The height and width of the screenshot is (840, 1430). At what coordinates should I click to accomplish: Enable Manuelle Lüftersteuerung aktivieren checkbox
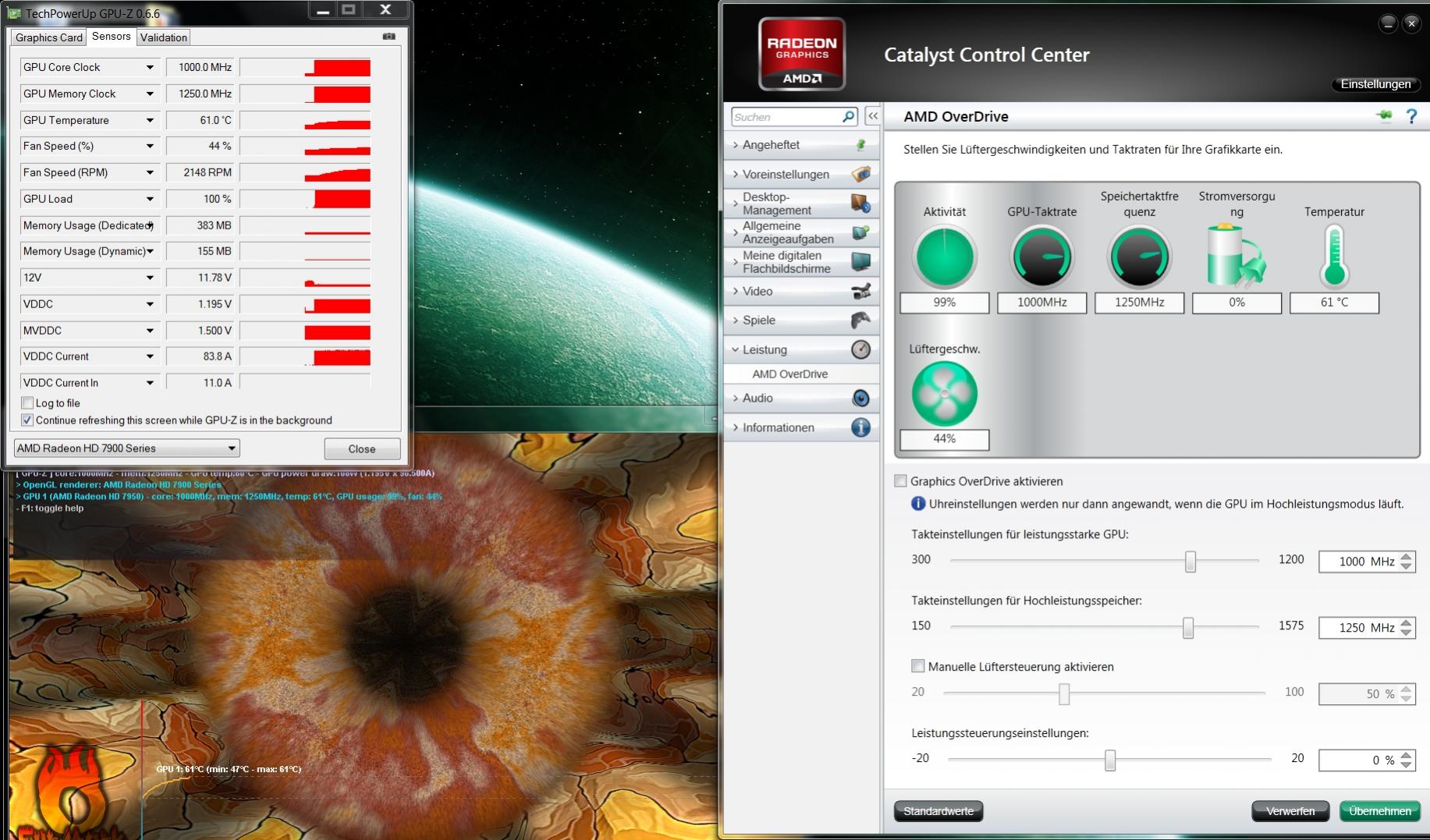[918, 666]
